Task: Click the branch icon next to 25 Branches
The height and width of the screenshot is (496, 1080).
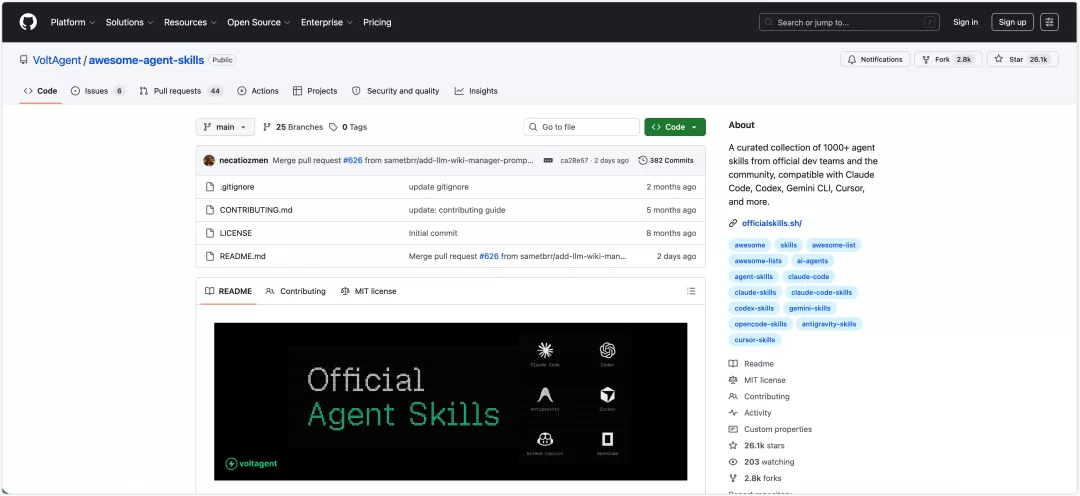Action: pos(267,127)
